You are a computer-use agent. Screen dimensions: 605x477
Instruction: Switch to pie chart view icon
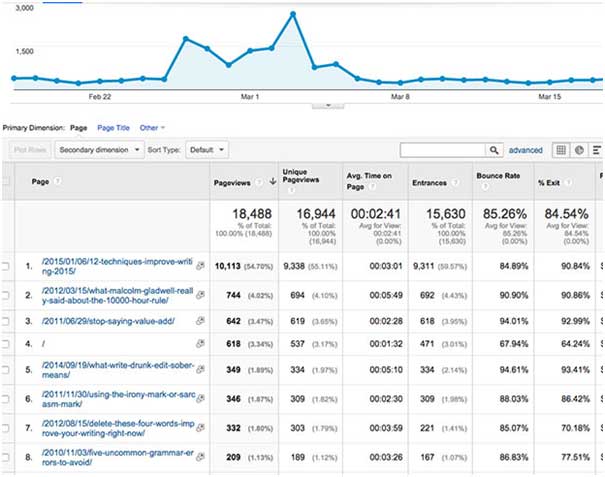coord(579,150)
